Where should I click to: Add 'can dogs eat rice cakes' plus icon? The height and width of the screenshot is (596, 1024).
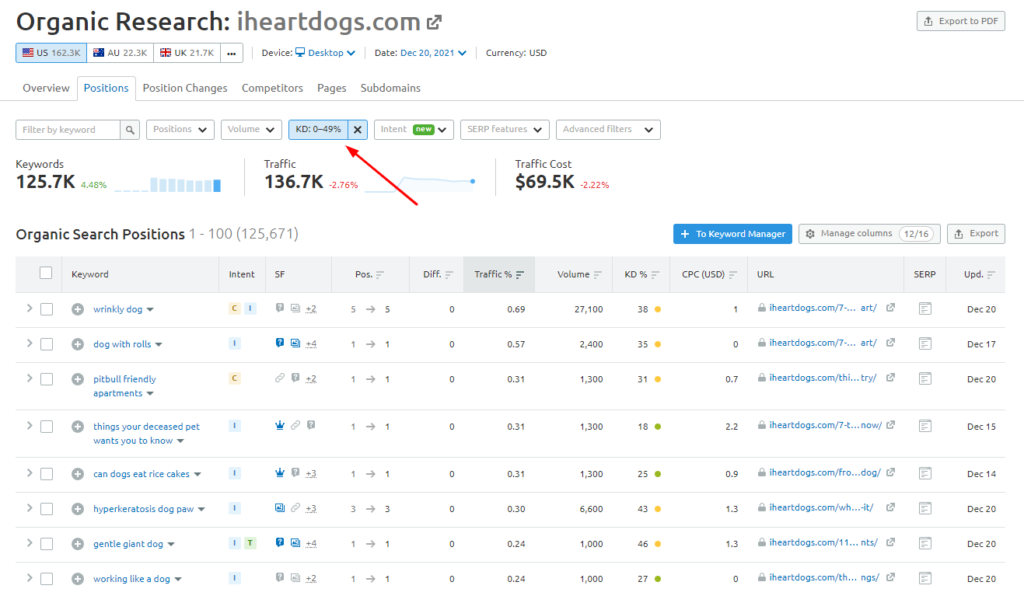click(78, 475)
